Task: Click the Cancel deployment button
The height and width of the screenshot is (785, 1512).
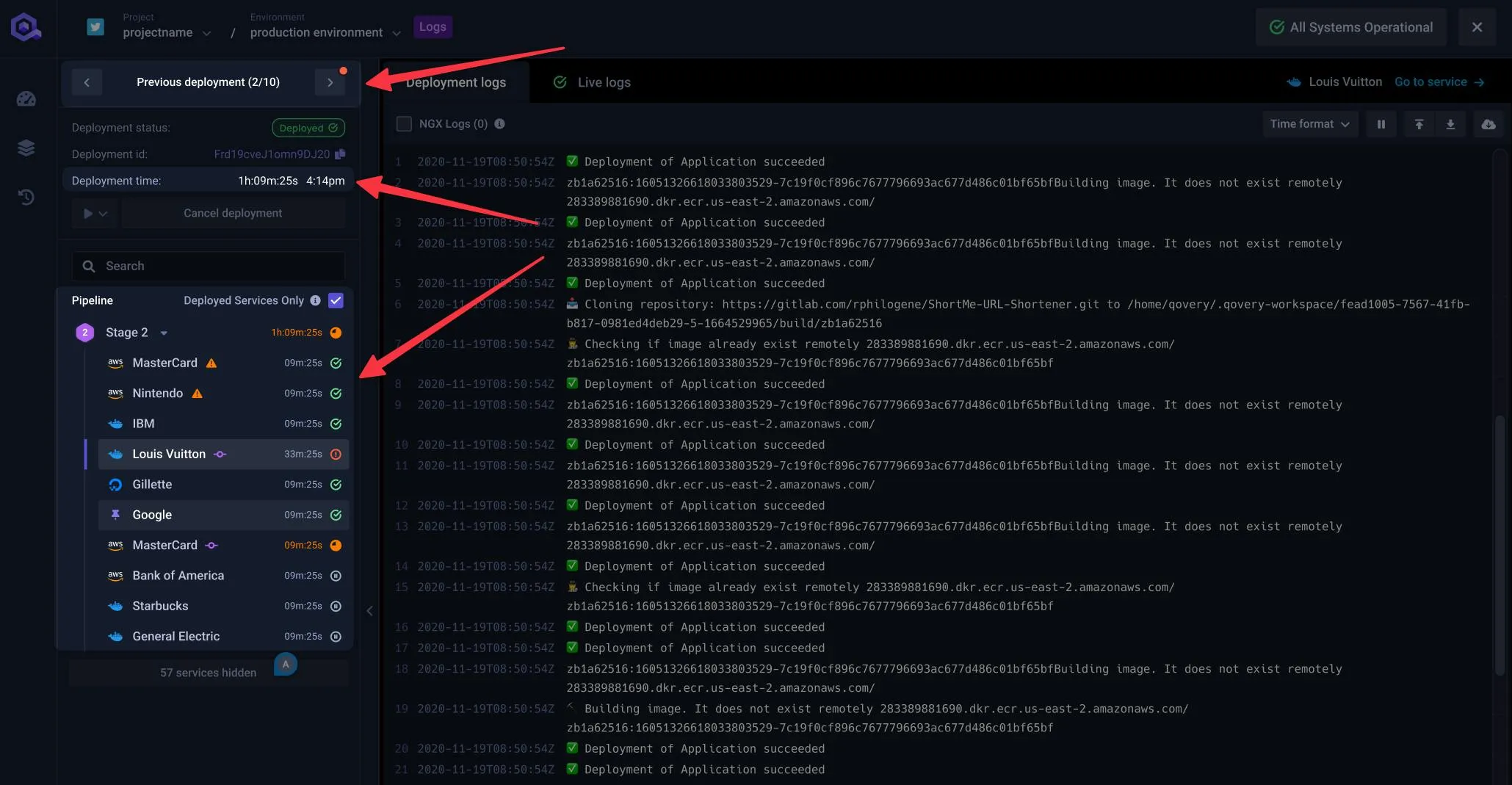Action: 233,213
